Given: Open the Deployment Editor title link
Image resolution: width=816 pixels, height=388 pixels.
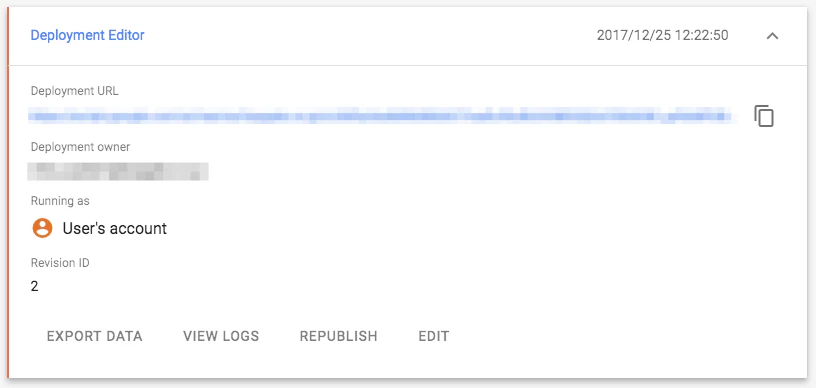Looking at the screenshot, I should 87,35.
